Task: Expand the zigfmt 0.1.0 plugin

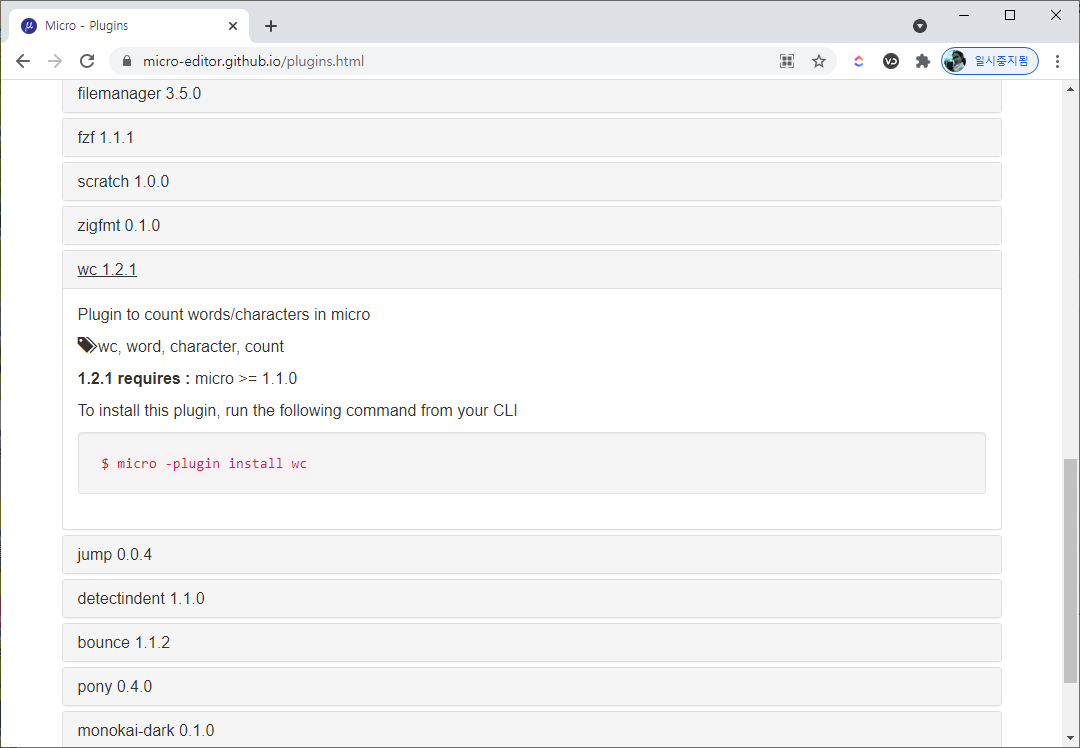Action: pyautogui.click(x=532, y=226)
